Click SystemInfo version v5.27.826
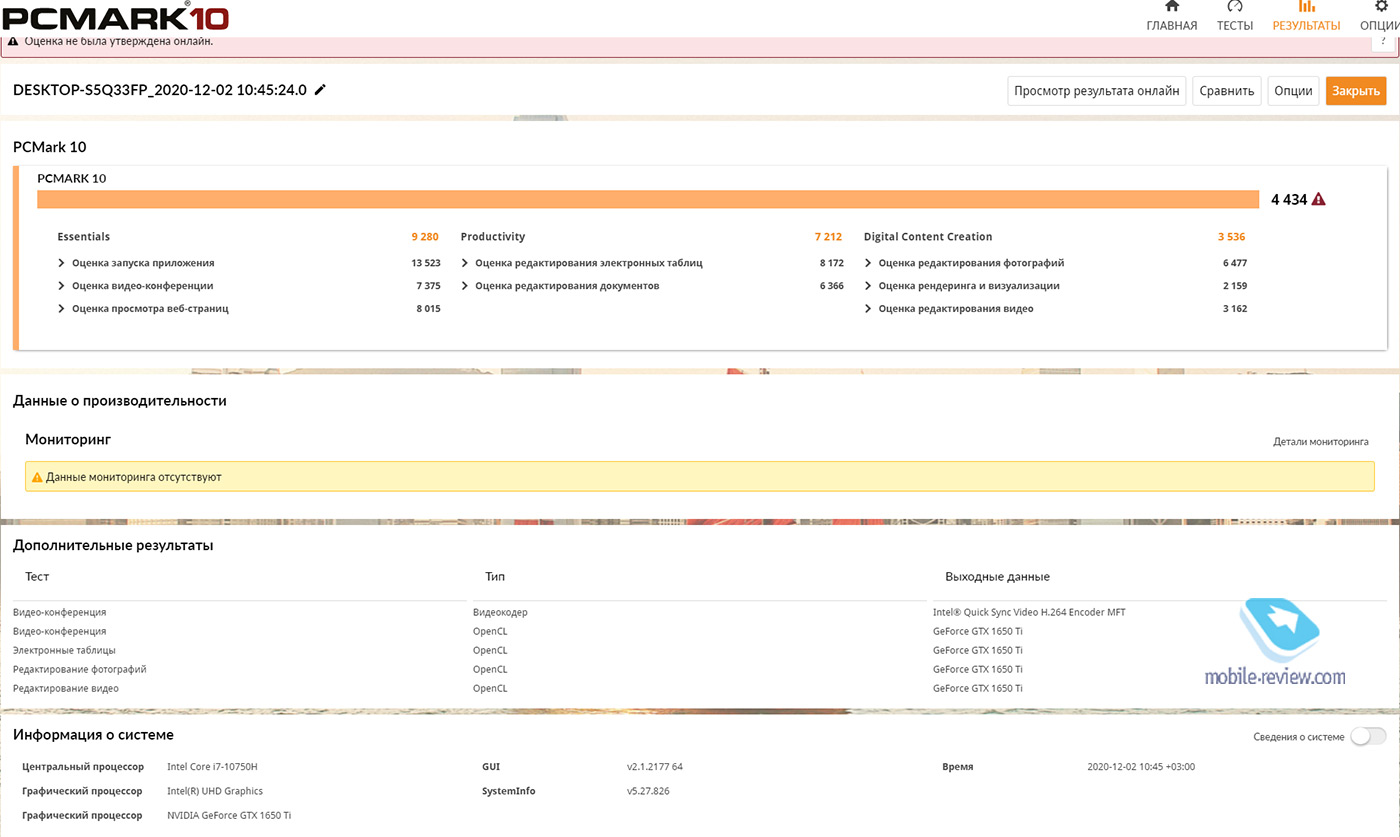Viewport: 1400px width, 837px height. click(648, 791)
